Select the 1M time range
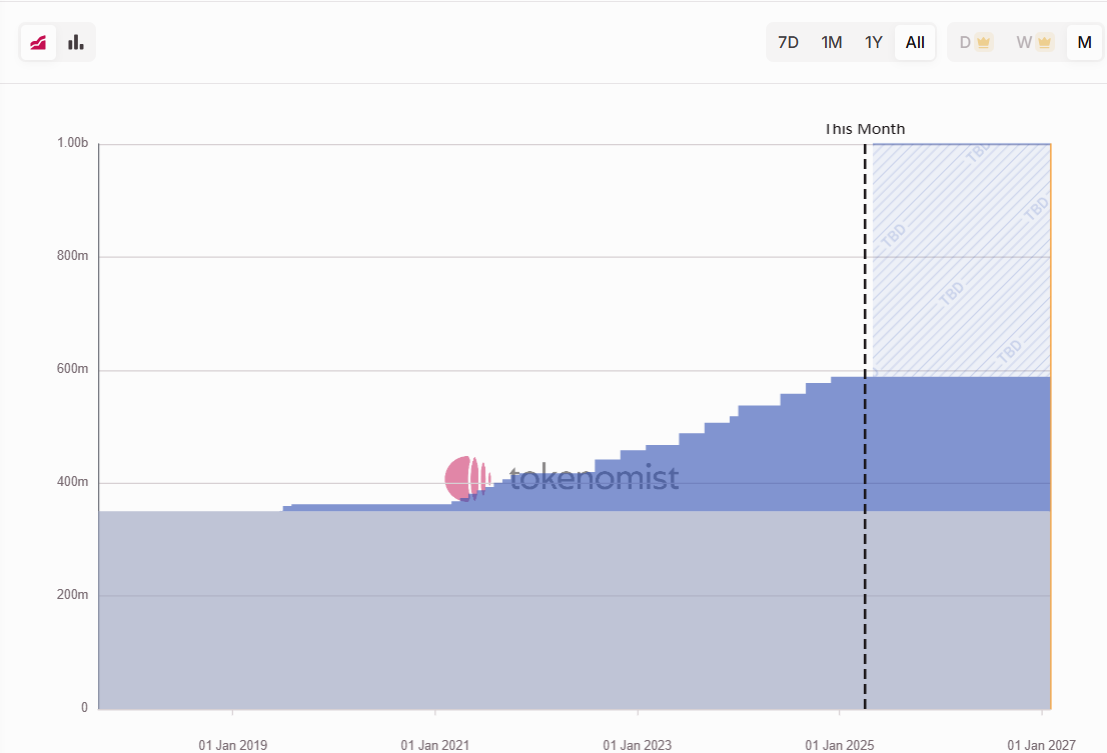The height and width of the screenshot is (753, 1107). coord(832,42)
